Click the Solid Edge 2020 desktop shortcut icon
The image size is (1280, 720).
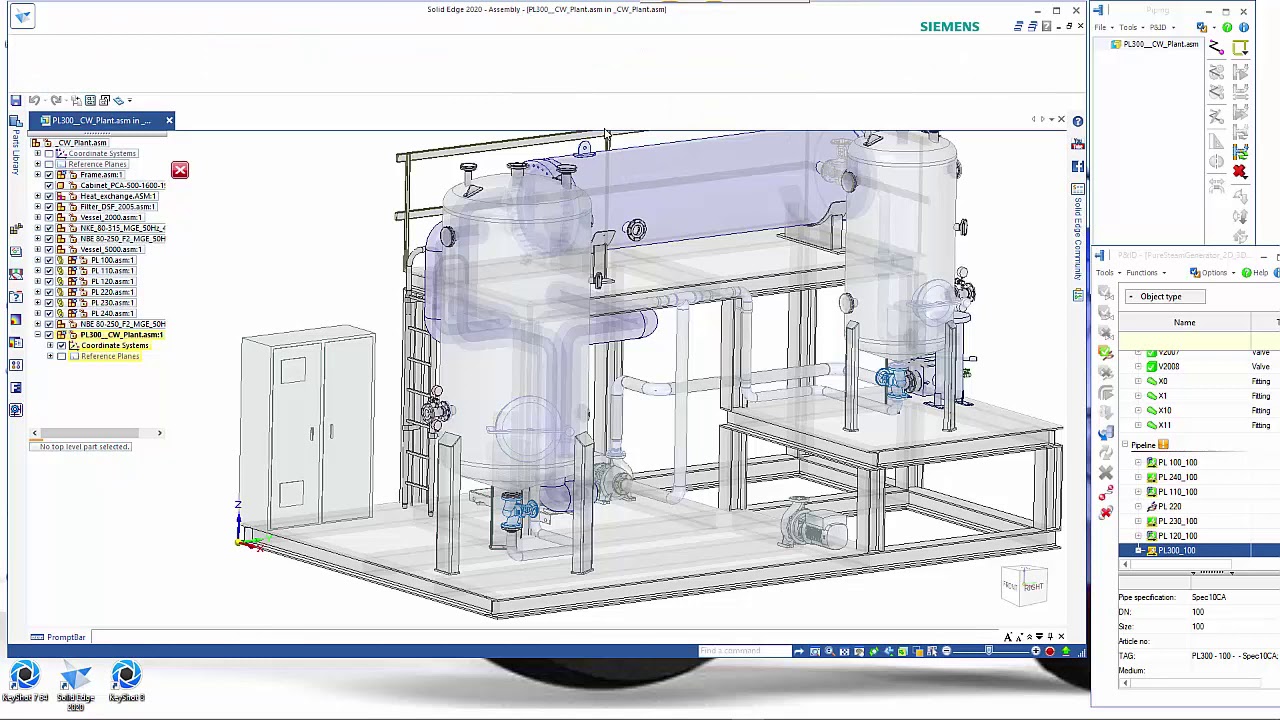[75, 684]
